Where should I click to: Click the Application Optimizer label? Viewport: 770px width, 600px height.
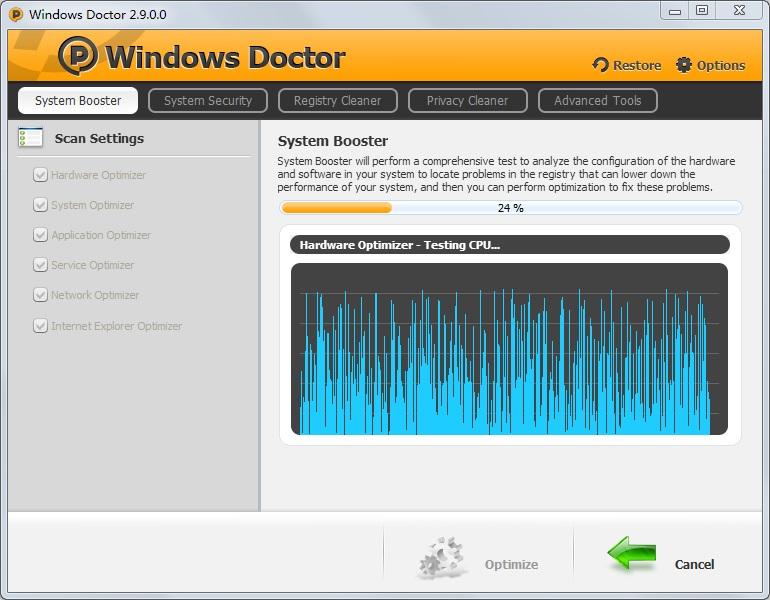coord(101,235)
